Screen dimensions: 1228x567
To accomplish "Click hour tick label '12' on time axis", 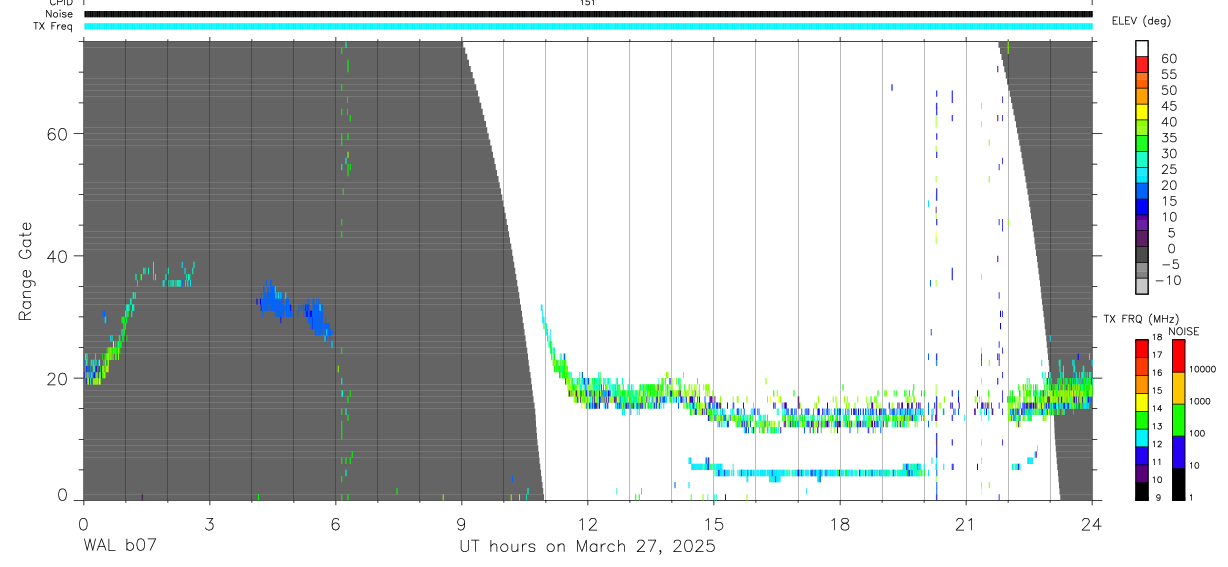I will pos(588,524).
